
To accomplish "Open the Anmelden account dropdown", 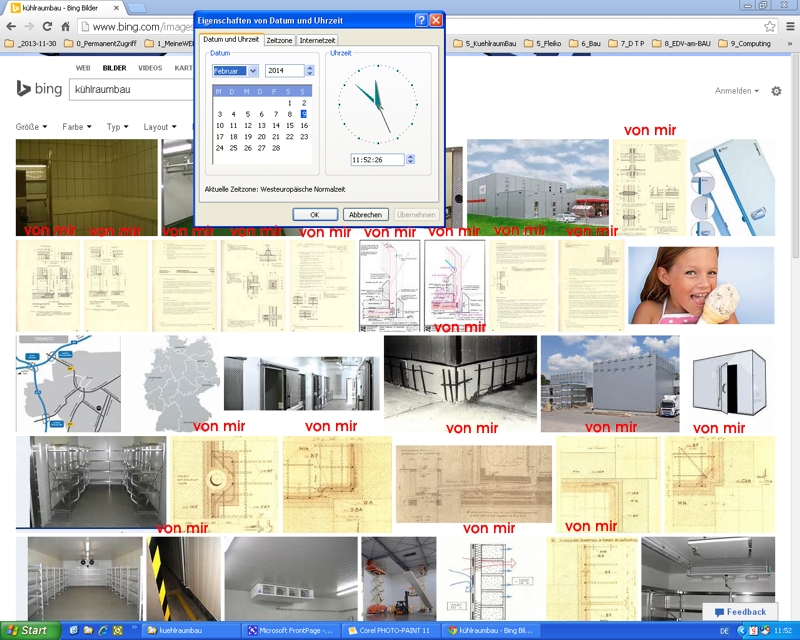I will (x=736, y=91).
